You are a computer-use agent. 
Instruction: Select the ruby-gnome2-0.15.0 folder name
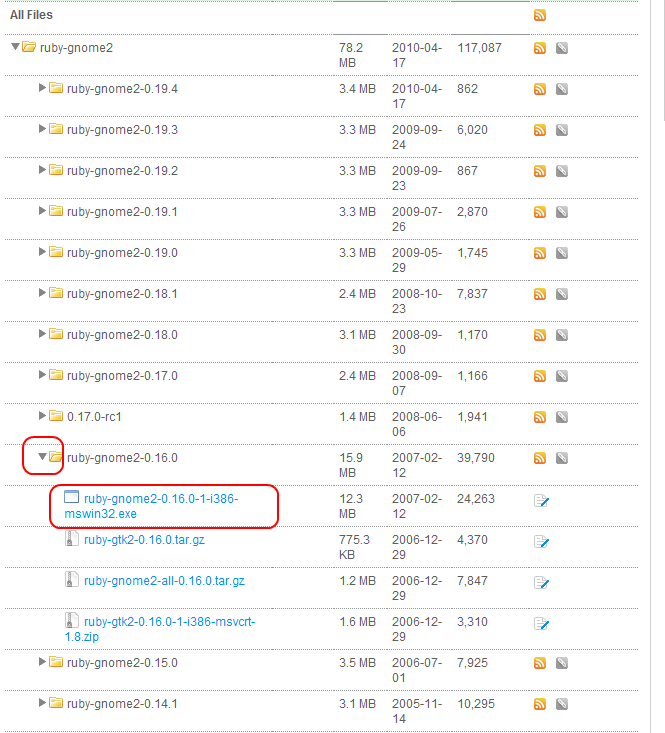point(122,663)
